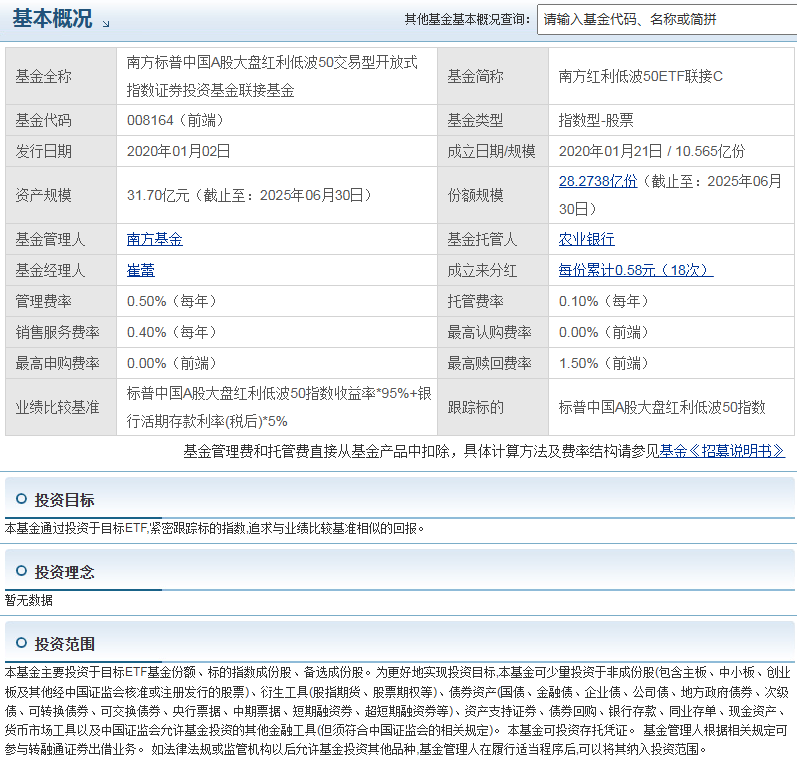
Task: Select tracking target 标普中国A股大盘红利低波50指数
Action: pyautogui.click(x=662, y=407)
